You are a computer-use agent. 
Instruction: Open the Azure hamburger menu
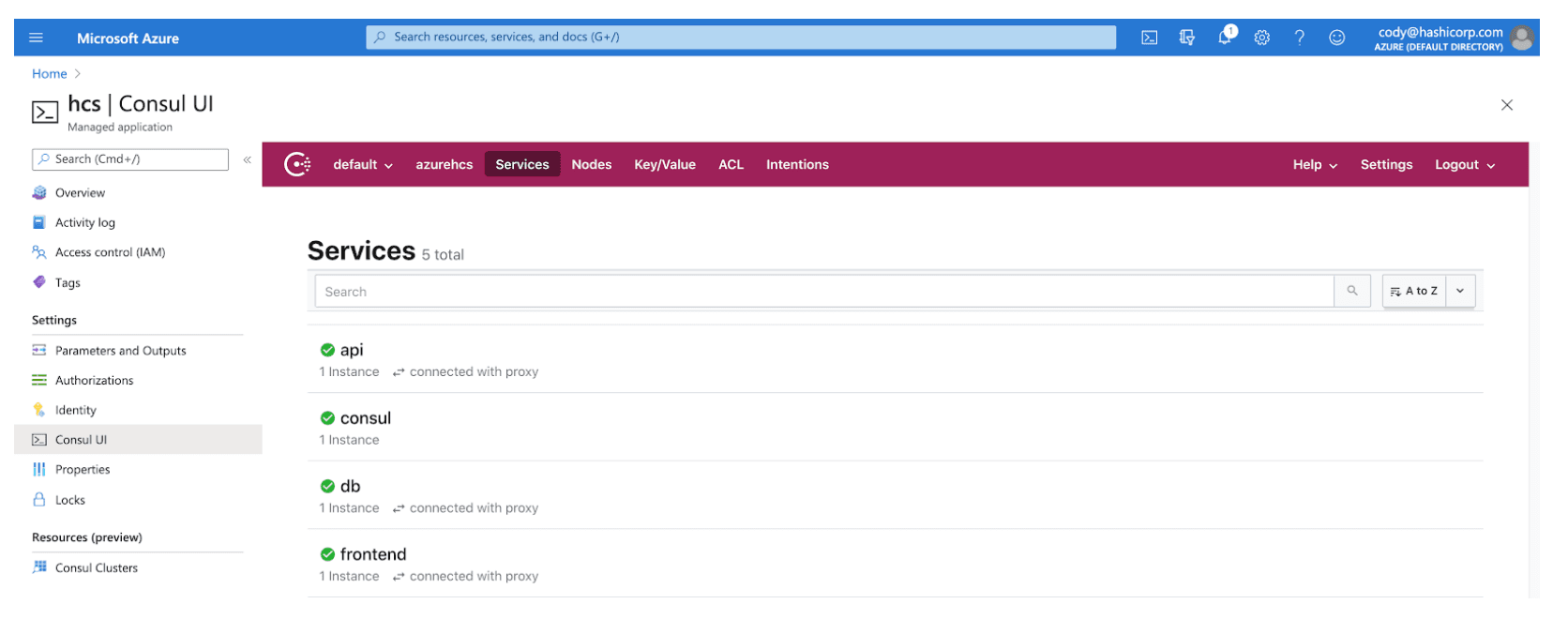[37, 38]
